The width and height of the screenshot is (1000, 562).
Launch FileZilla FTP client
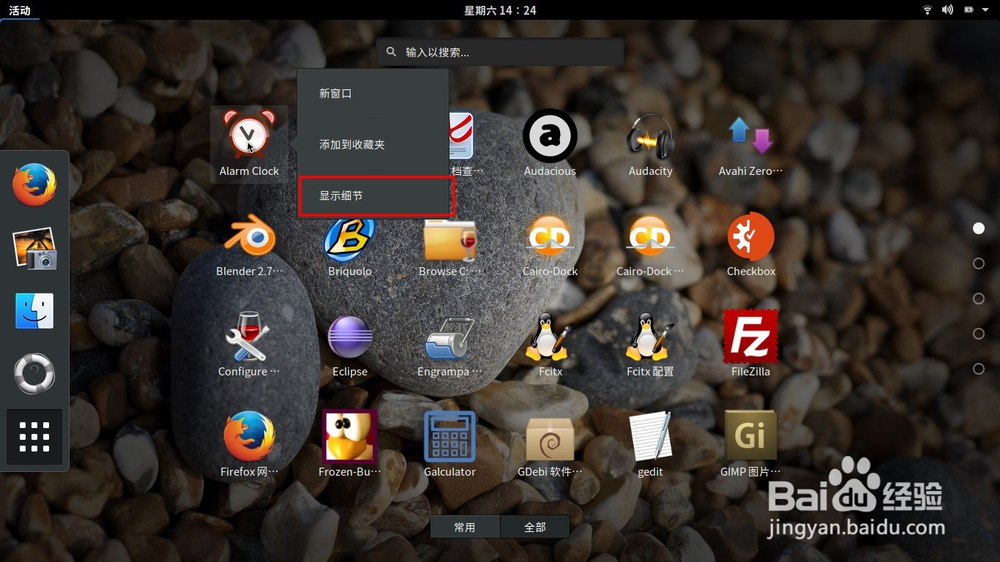pos(751,336)
